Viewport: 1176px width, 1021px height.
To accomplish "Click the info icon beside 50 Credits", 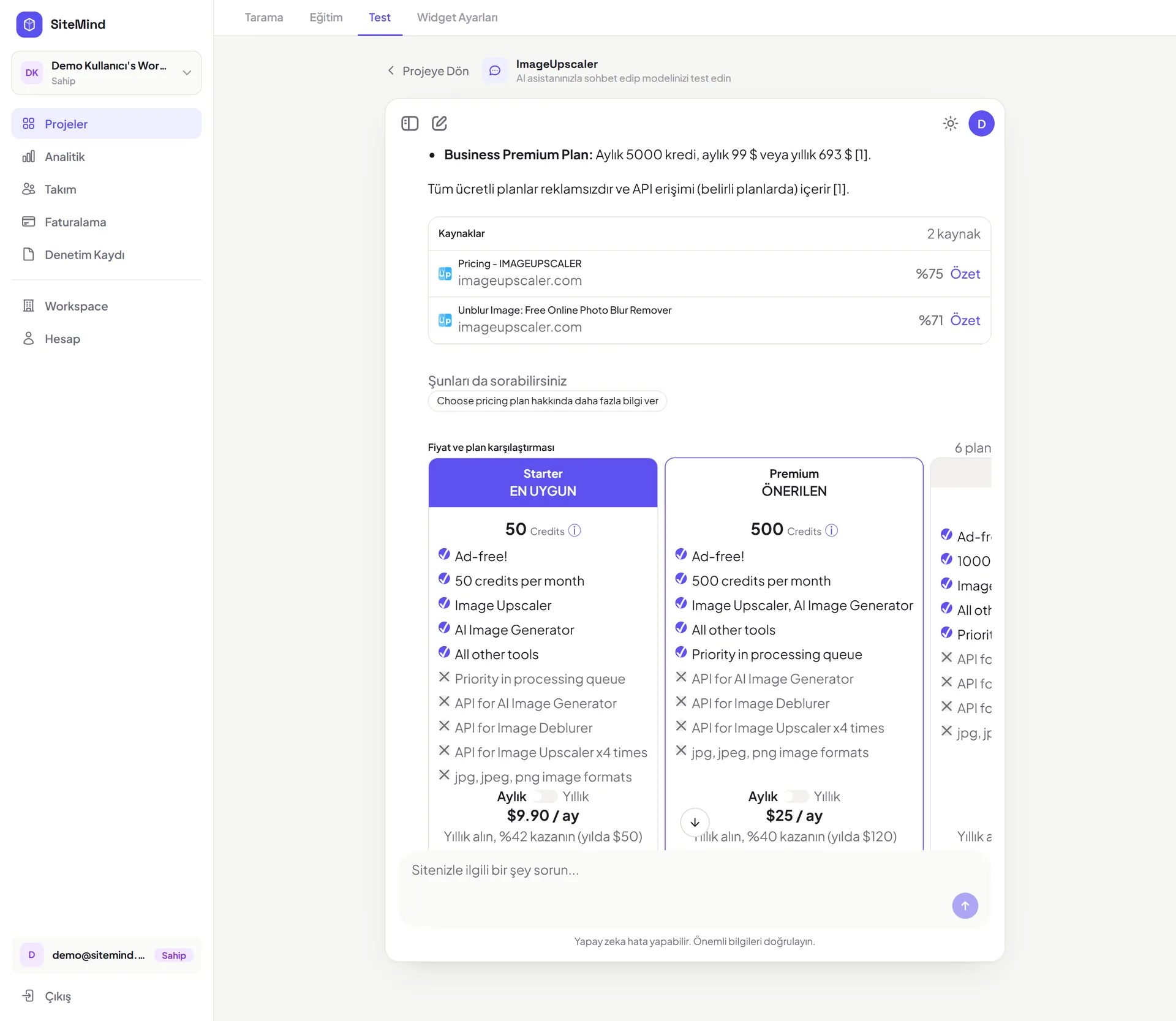I will coord(575,530).
